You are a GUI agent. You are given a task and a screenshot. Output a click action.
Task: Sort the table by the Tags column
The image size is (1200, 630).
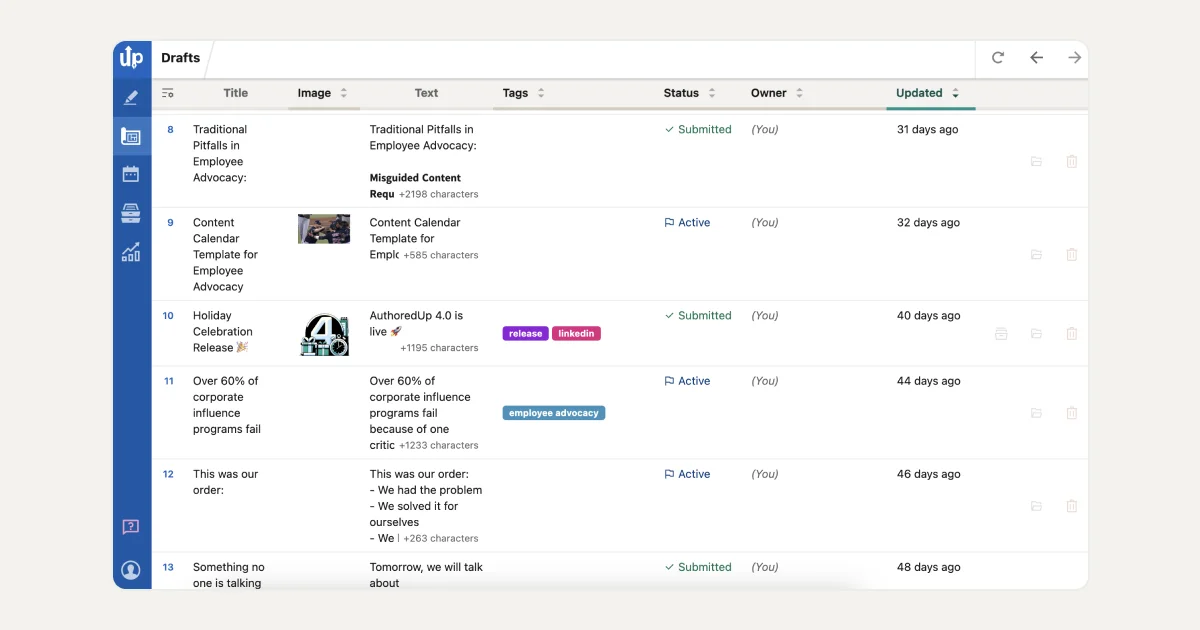pyautogui.click(x=541, y=93)
